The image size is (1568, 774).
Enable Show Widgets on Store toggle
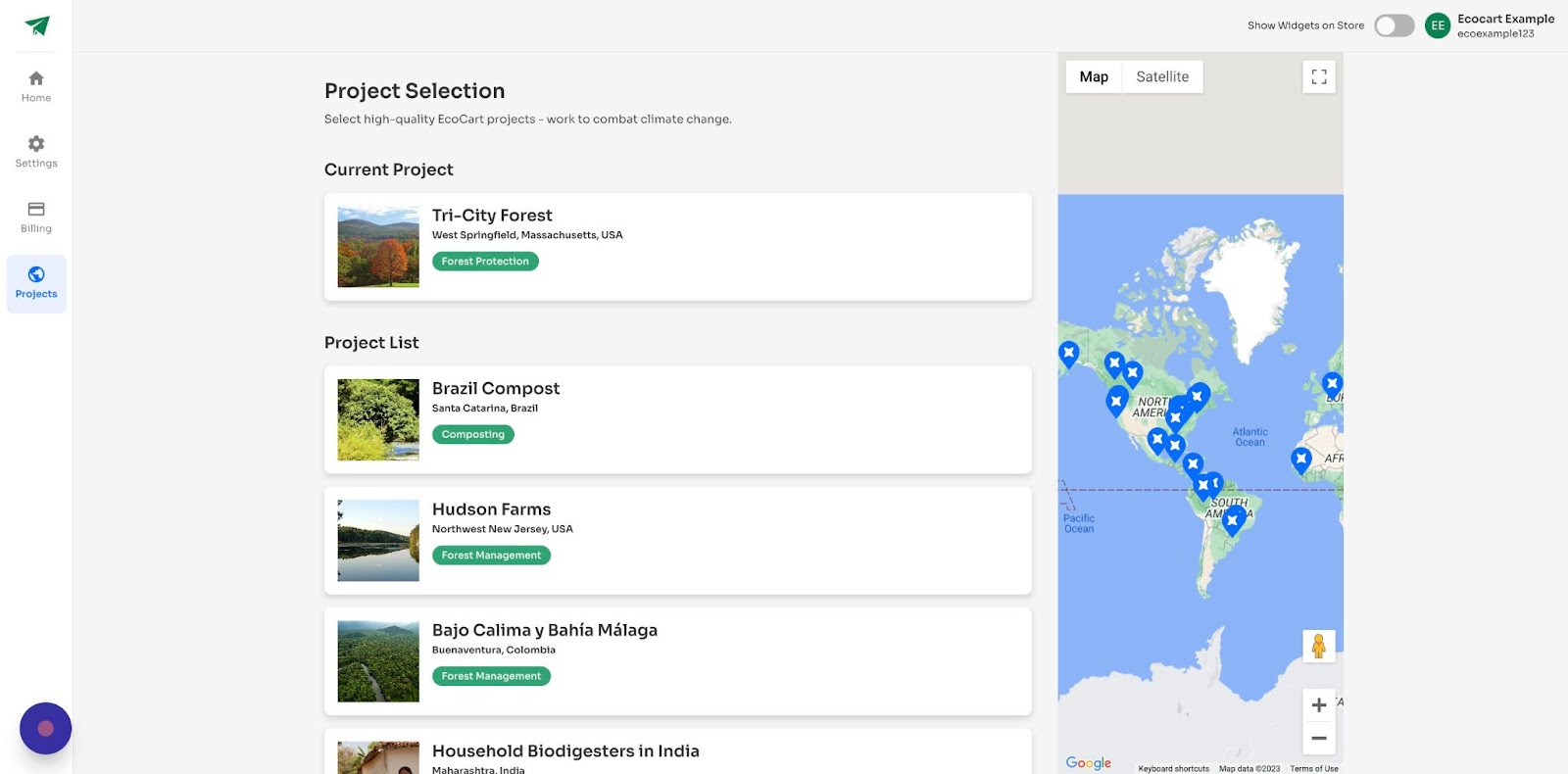pos(1394,25)
